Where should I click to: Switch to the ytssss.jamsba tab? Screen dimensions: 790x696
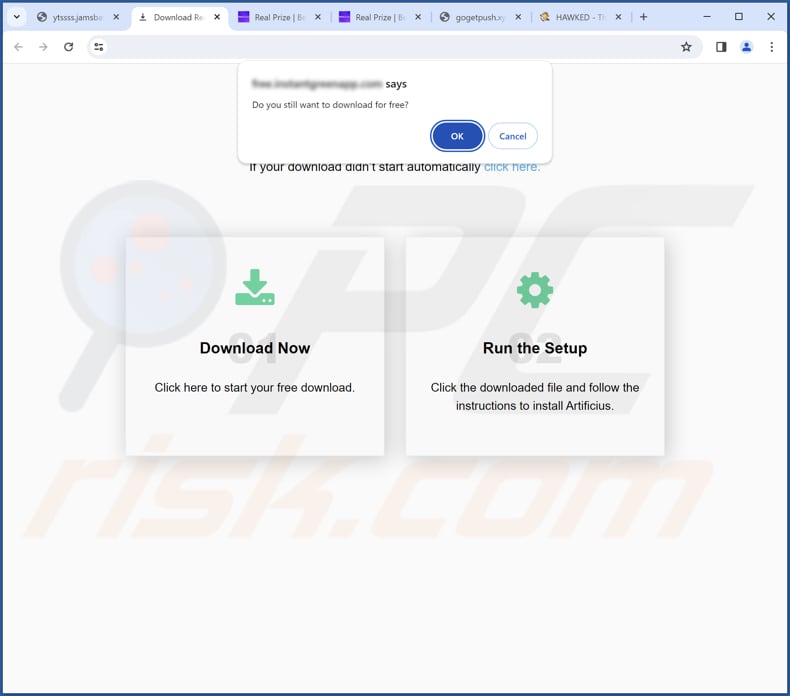78,17
